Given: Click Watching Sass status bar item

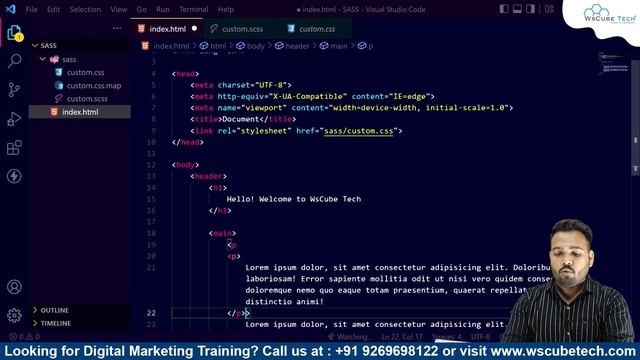Looking at the screenshot, I should [348, 337].
